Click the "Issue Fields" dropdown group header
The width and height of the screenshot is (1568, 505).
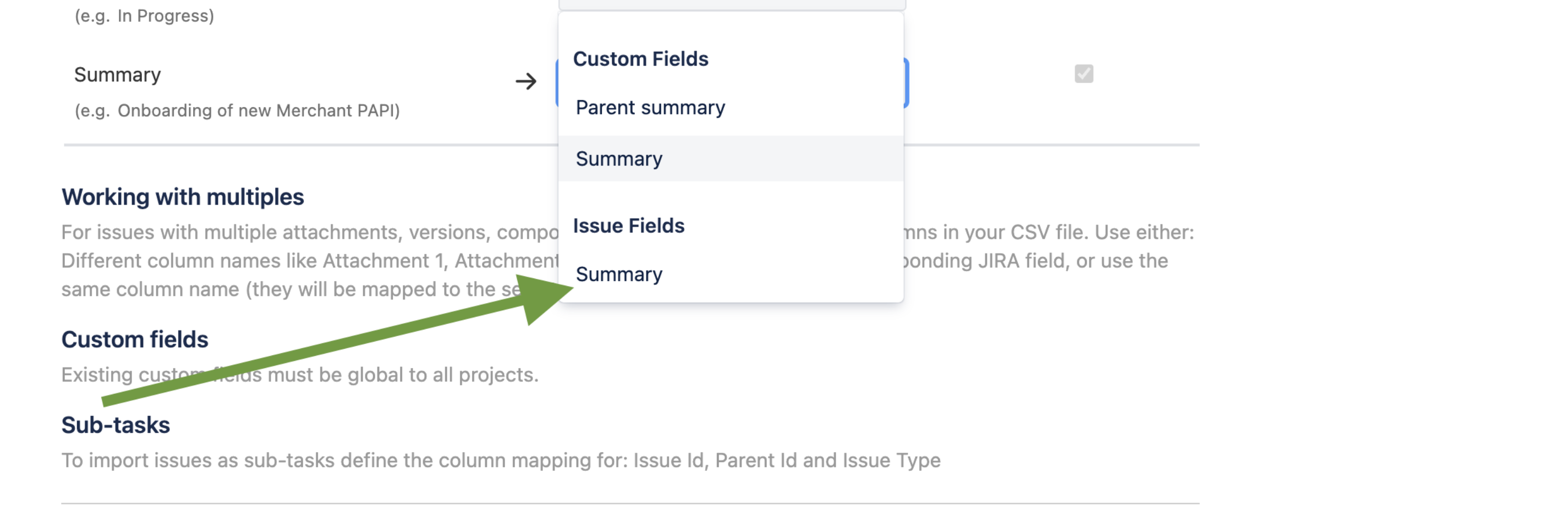pos(628,226)
